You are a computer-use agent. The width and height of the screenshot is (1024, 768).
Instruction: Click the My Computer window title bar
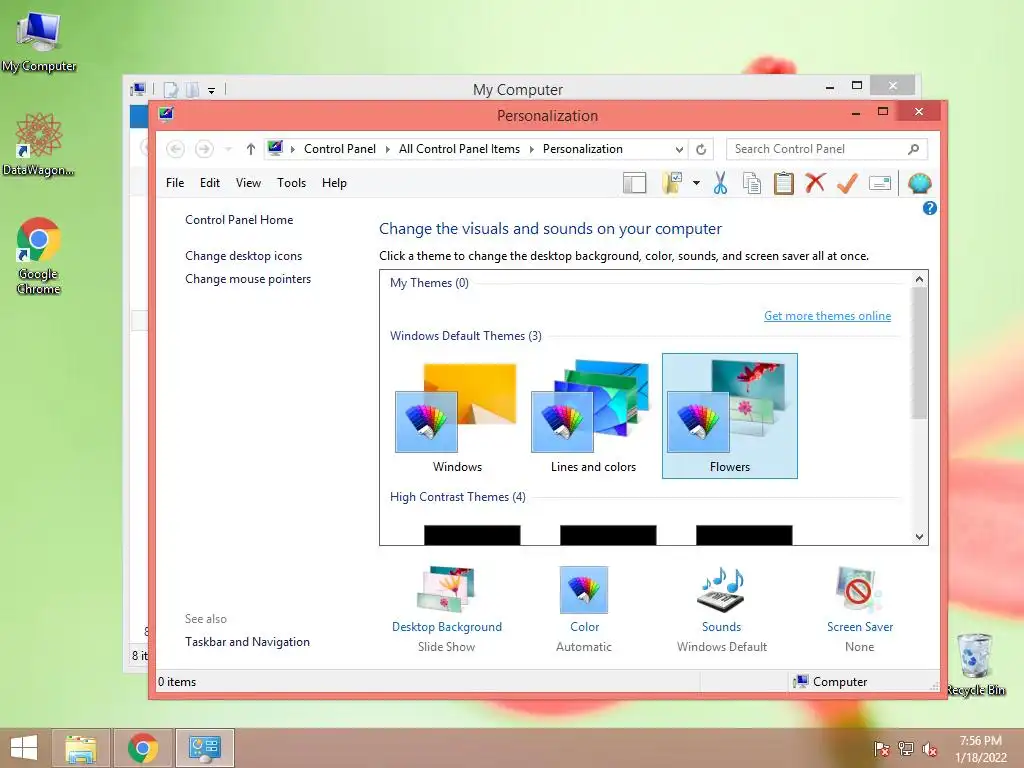(518, 89)
